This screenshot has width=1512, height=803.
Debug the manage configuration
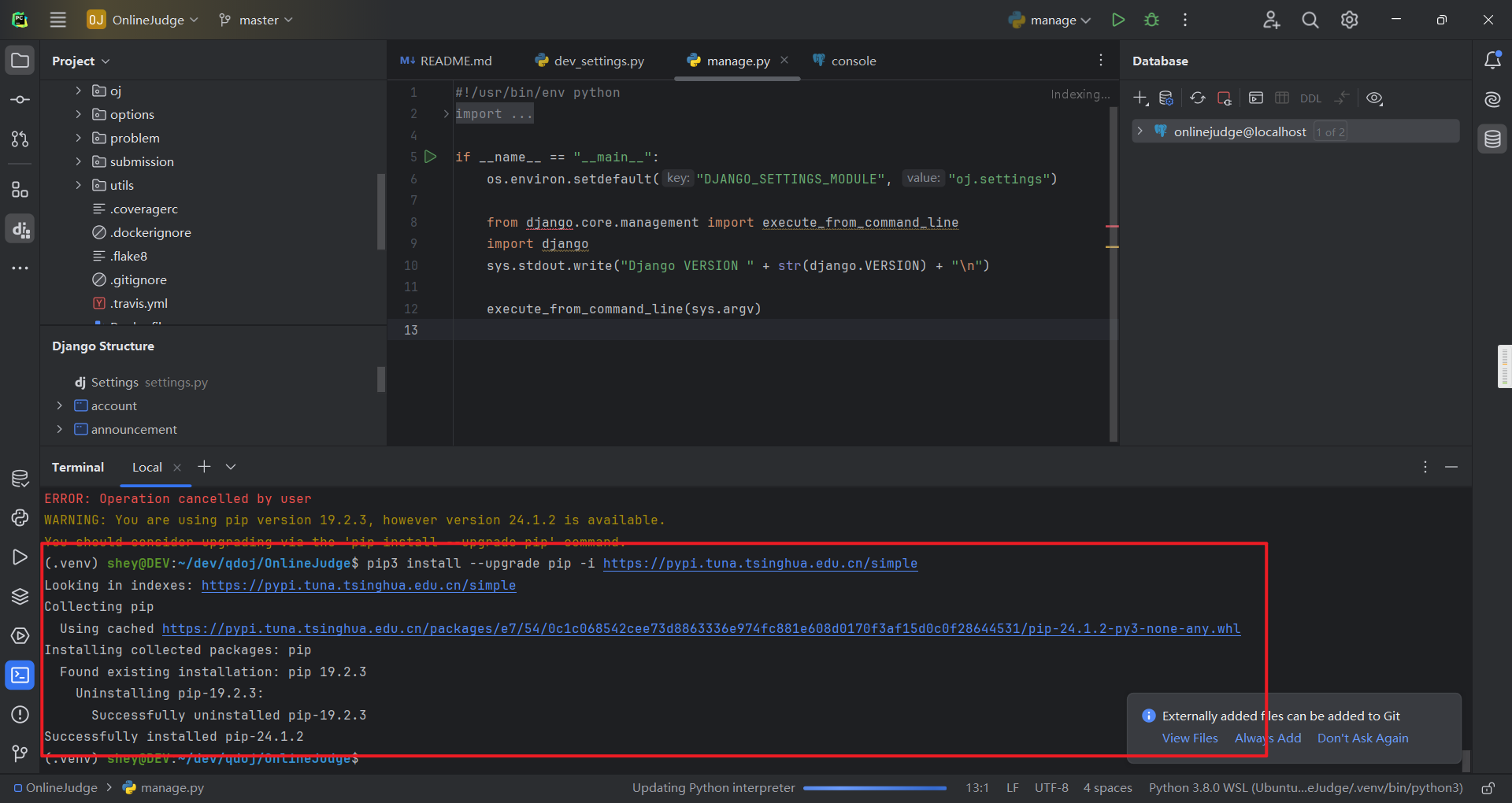1151,20
